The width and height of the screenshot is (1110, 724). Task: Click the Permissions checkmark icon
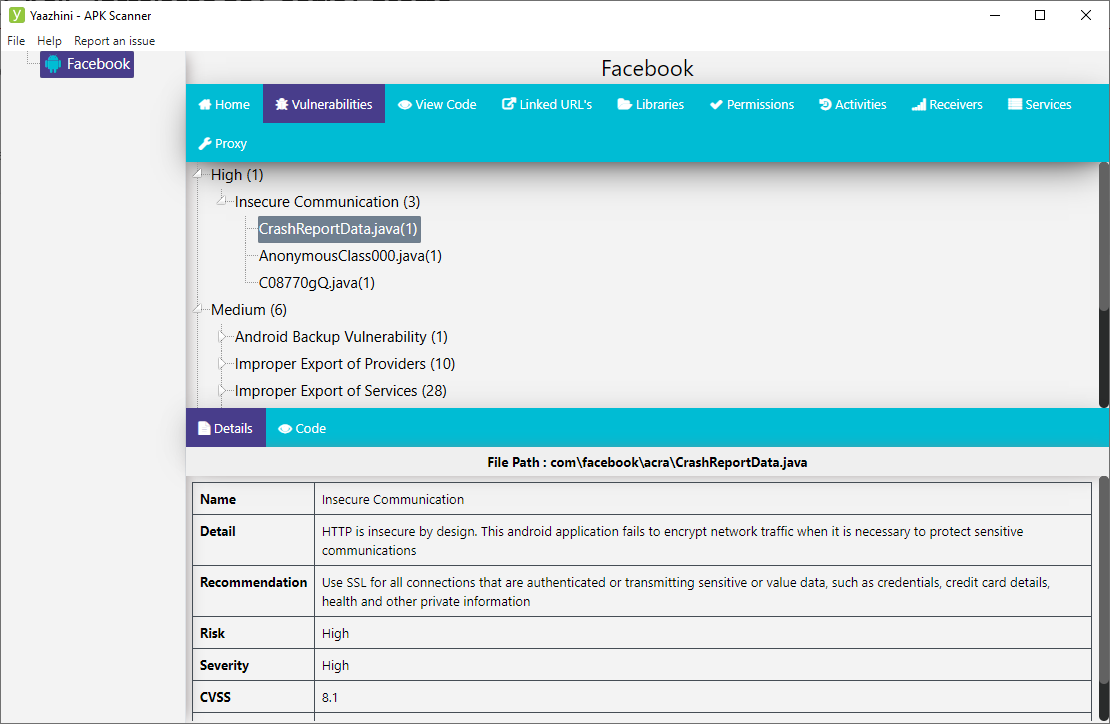click(x=716, y=105)
